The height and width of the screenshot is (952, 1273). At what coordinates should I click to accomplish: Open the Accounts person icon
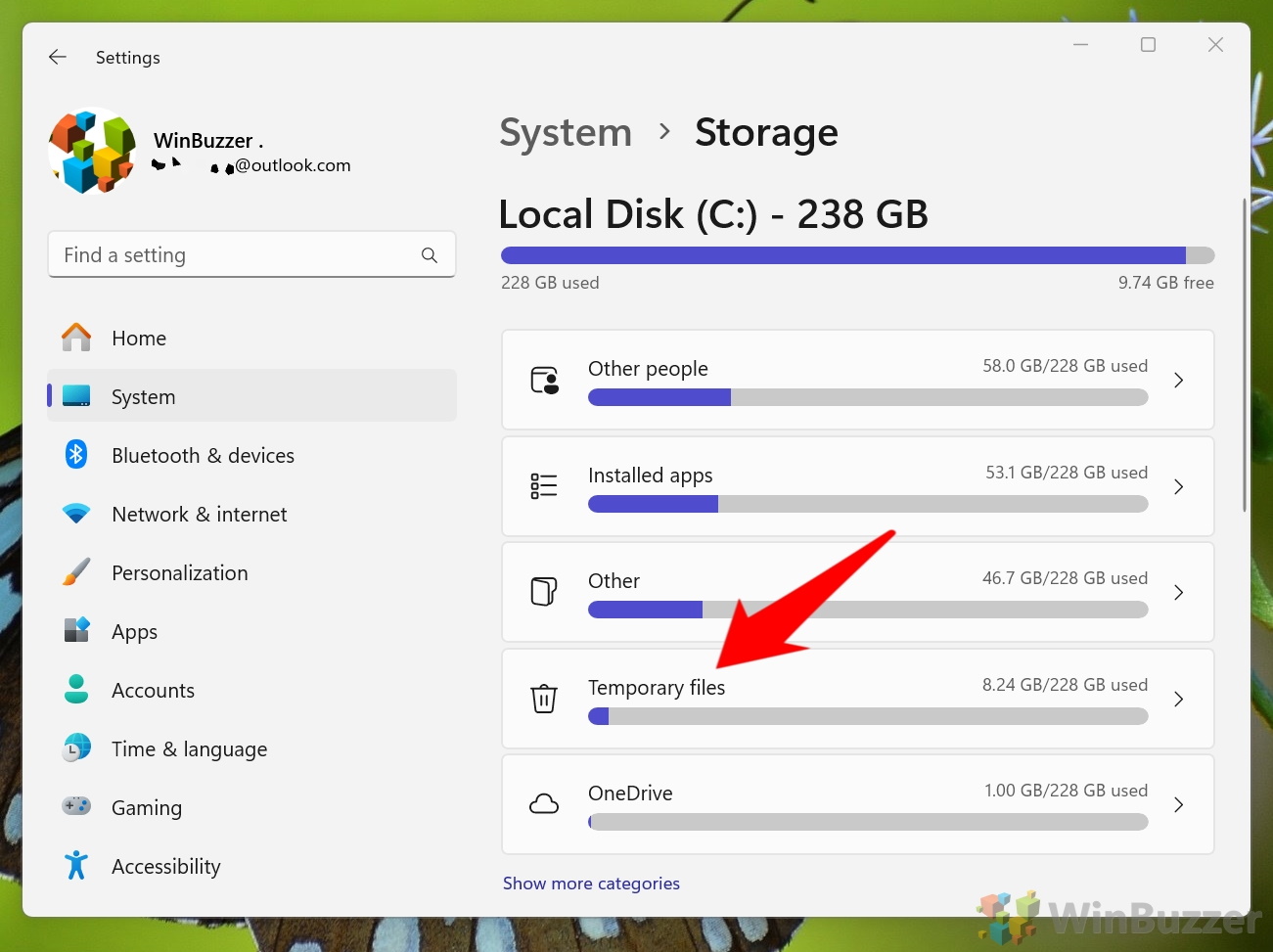[76, 690]
